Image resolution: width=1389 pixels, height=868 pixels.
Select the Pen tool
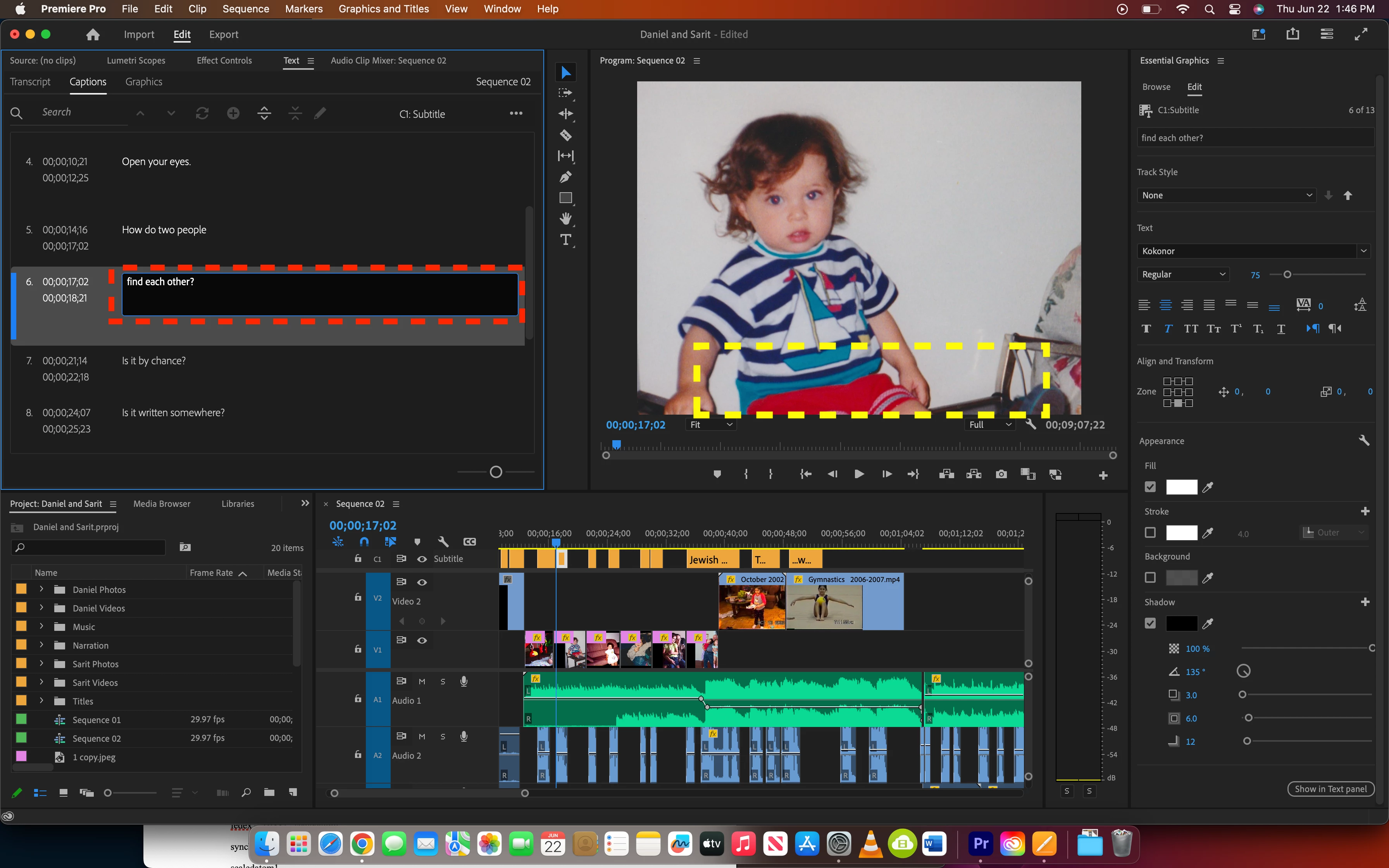point(565,177)
